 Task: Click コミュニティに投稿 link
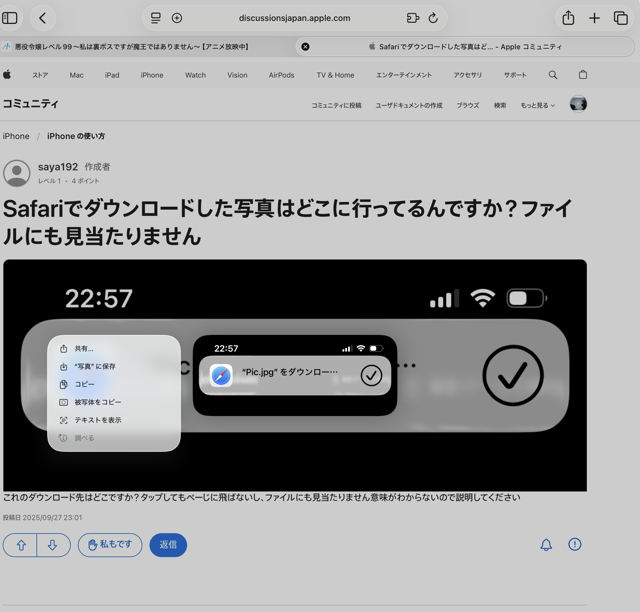[336, 105]
